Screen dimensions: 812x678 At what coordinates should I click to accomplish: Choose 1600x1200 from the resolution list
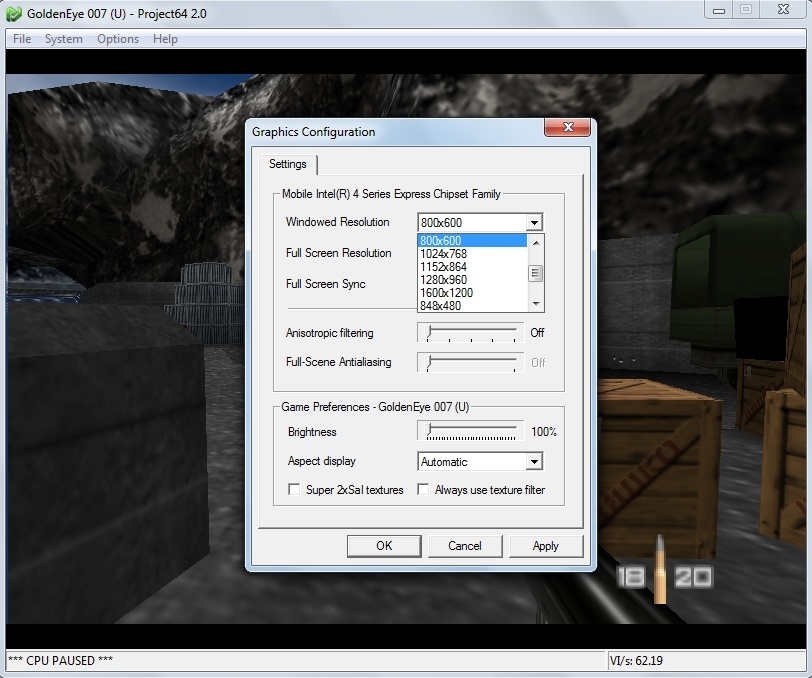click(472, 292)
